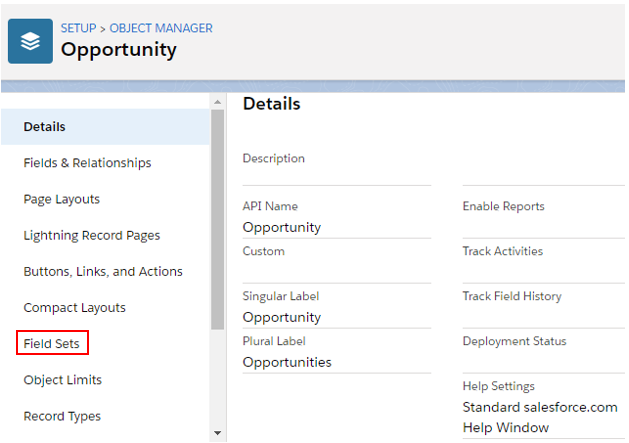The image size is (629, 443).
Task: Click the Plural Label value Opportunities
Action: pos(287,362)
